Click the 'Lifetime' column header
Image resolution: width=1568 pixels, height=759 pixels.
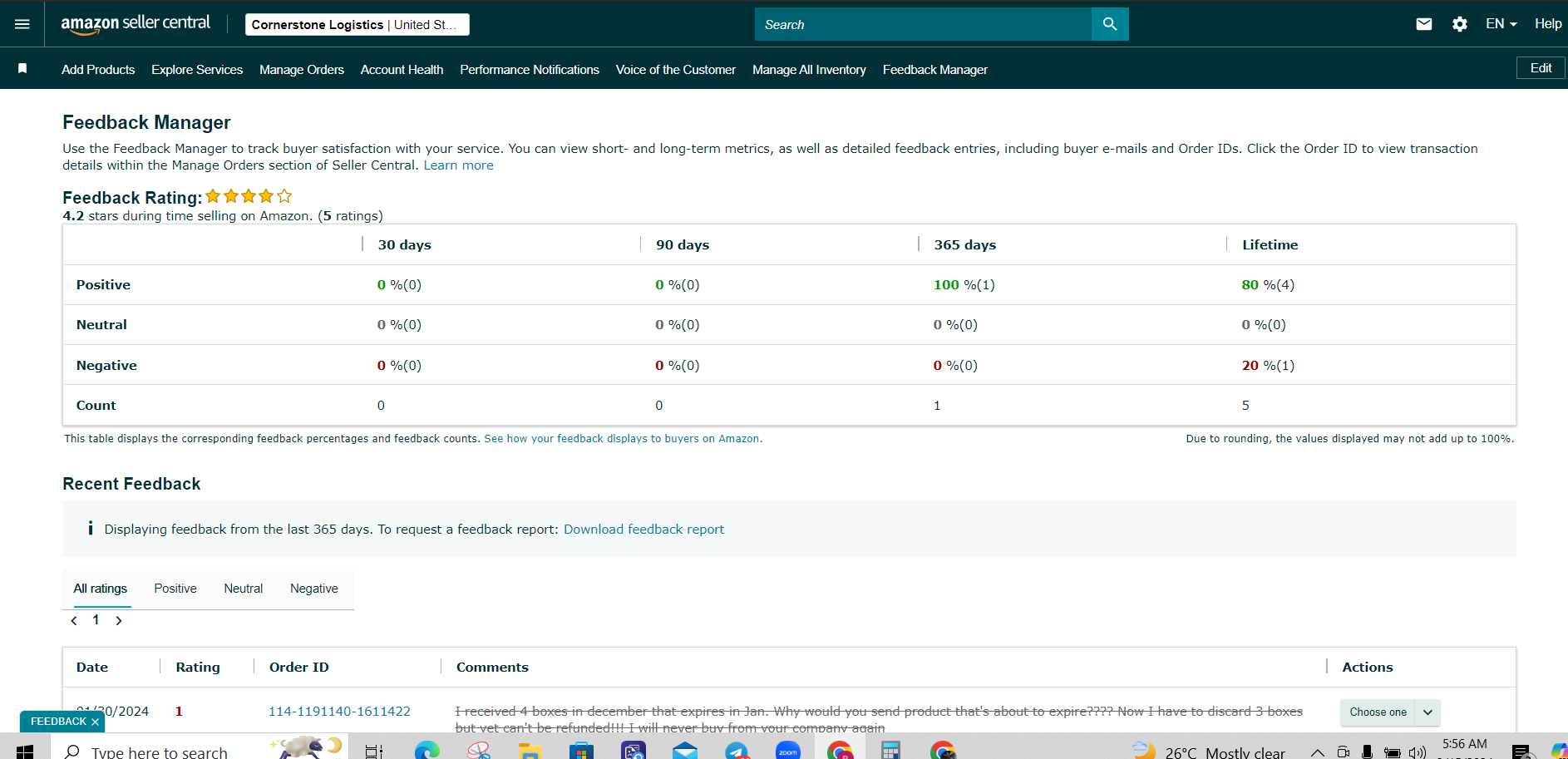click(x=1270, y=245)
